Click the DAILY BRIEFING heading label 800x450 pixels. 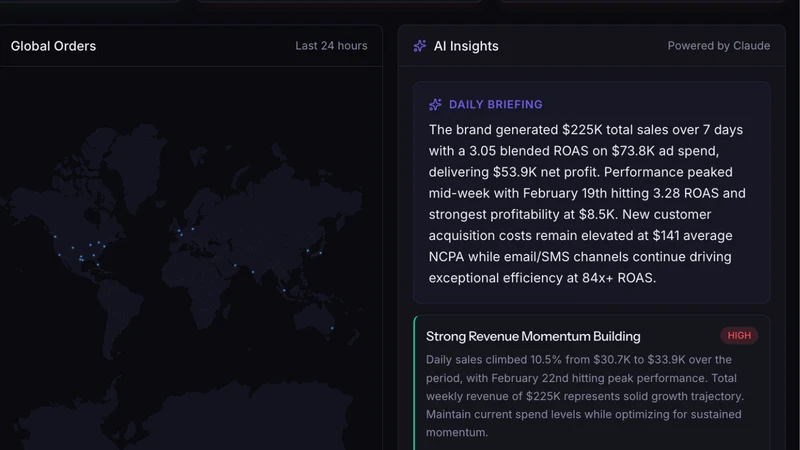(495, 105)
